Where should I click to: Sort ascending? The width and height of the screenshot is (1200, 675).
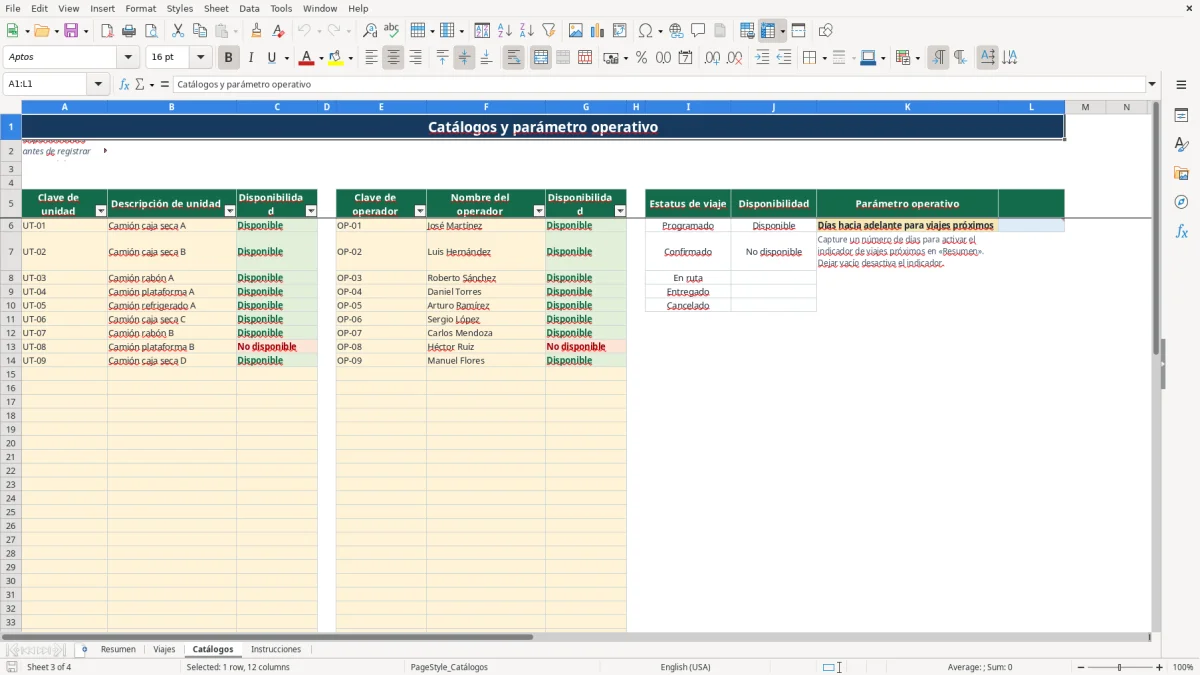point(505,31)
